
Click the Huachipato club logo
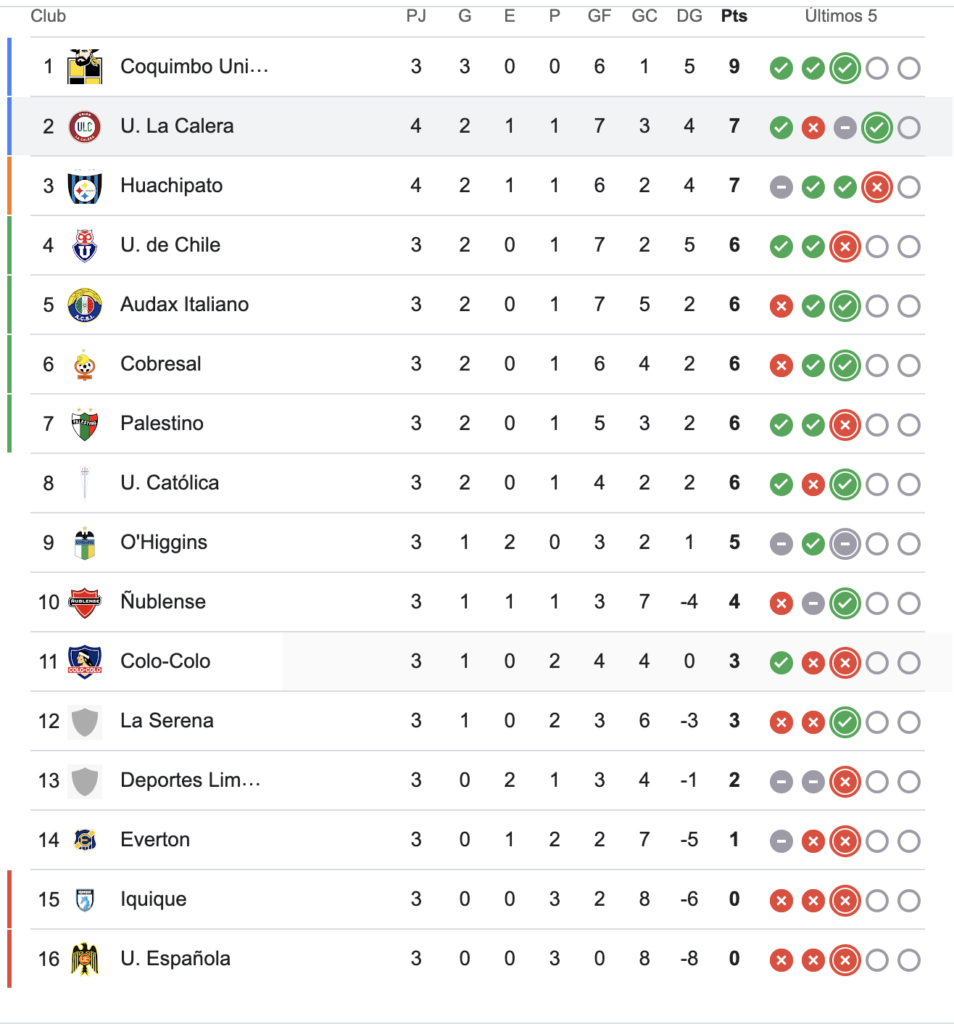click(86, 186)
